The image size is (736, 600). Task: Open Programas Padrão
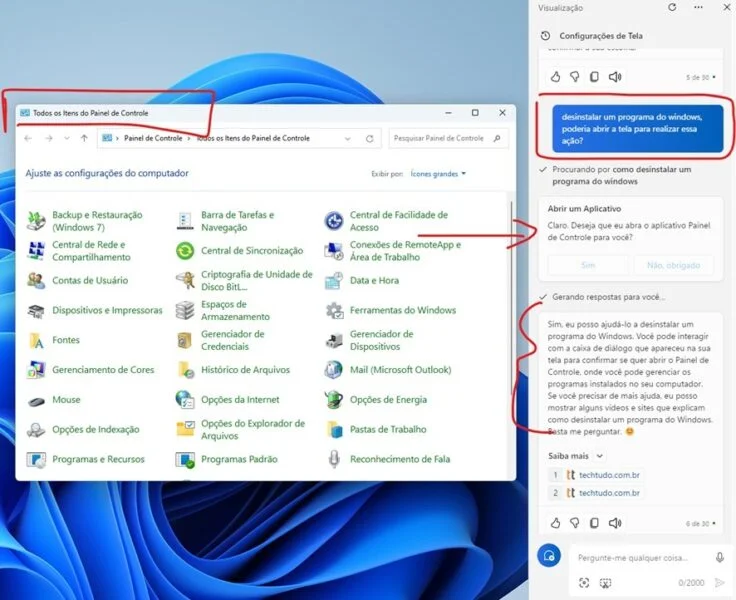coord(227,459)
